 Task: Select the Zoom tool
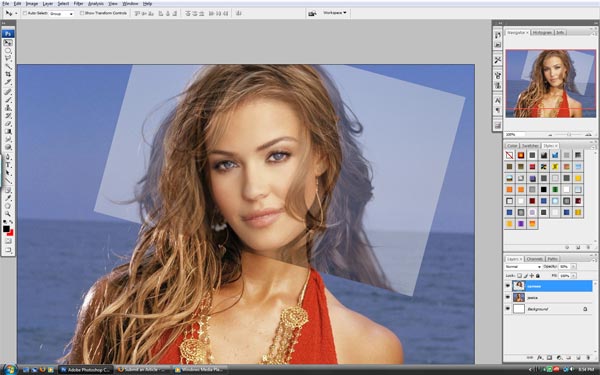(x=8, y=214)
